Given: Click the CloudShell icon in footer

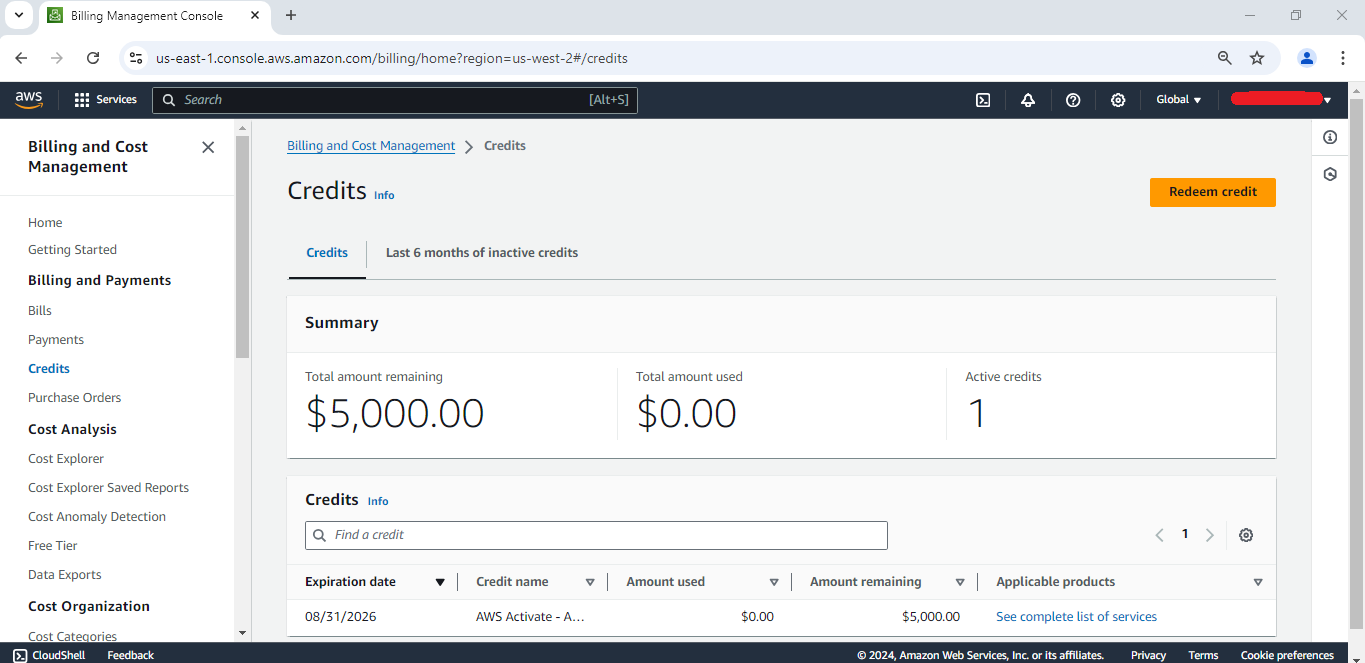Looking at the screenshot, I should click(20, 655).
